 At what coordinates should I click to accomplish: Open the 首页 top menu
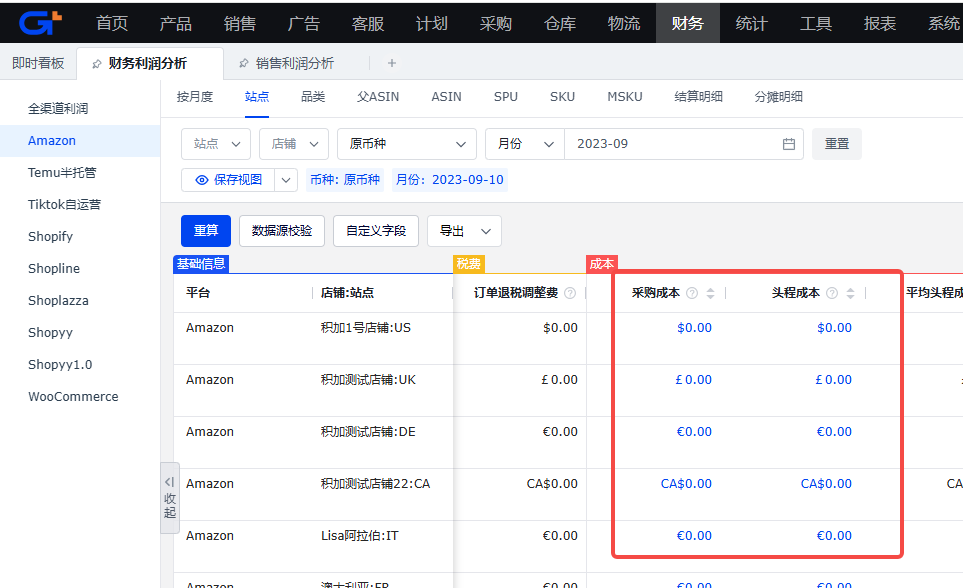coord(112,23)
